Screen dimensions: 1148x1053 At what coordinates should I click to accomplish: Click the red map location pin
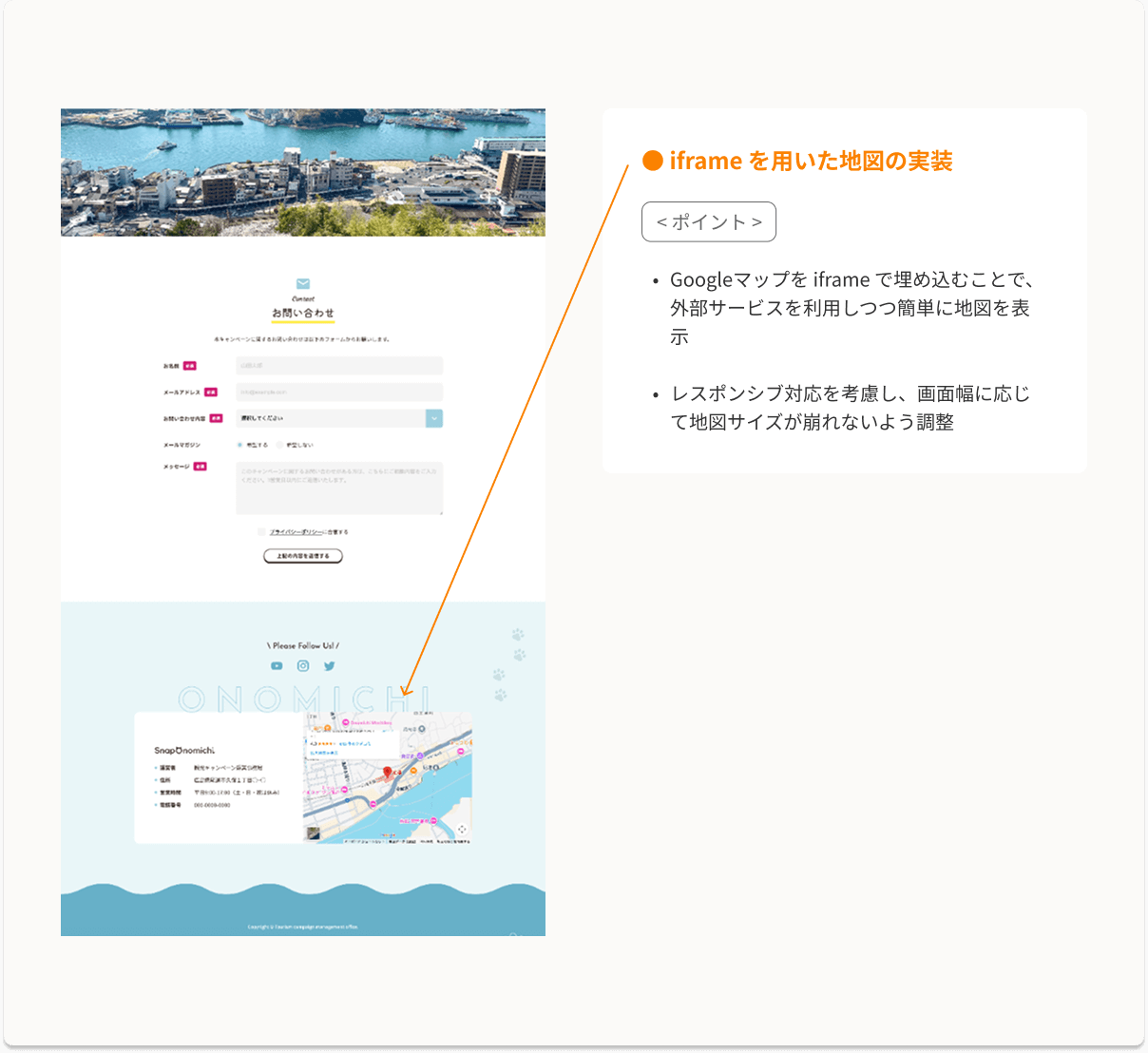pyautogui.click(x=387, y=773)
